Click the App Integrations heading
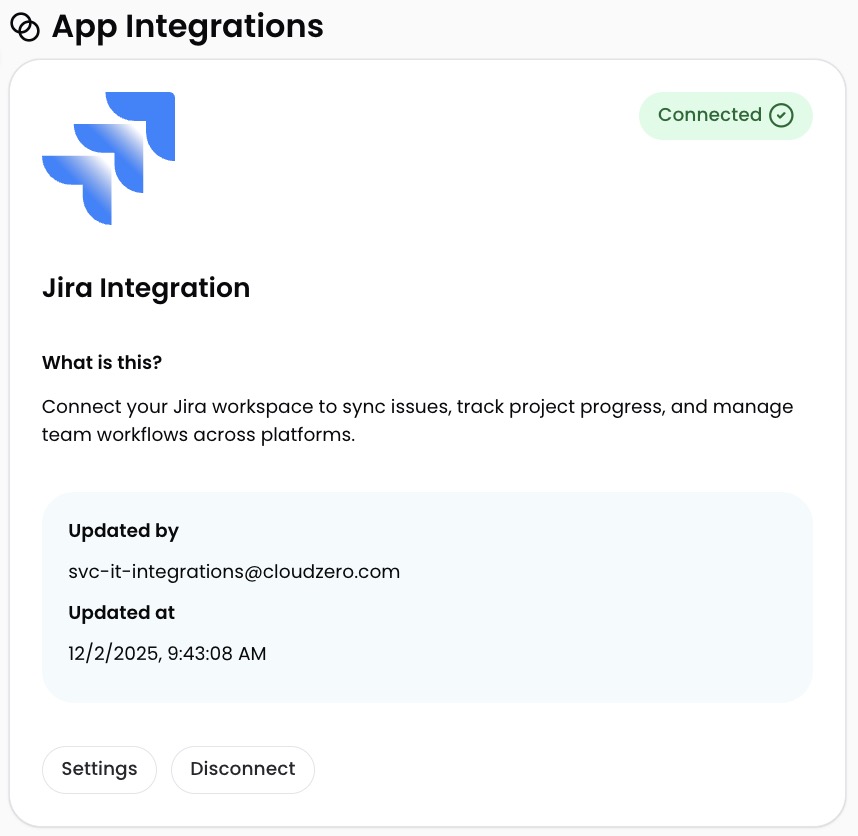 click(188, 27)
